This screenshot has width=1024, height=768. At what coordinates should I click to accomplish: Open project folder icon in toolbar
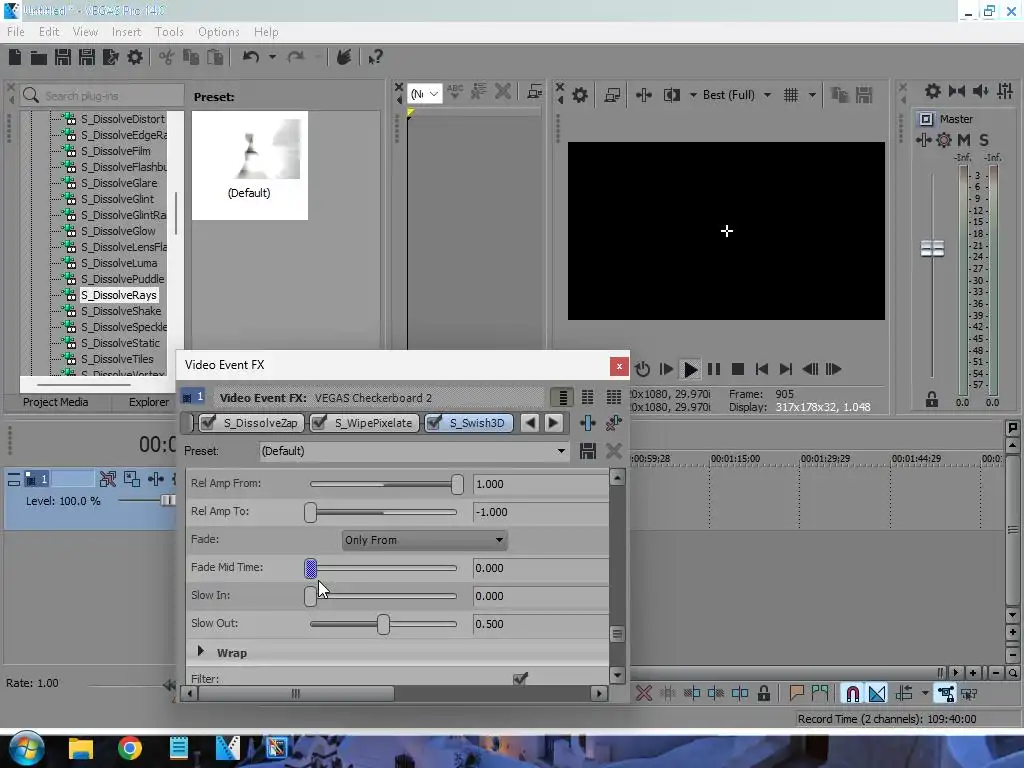tap(39, 57)
